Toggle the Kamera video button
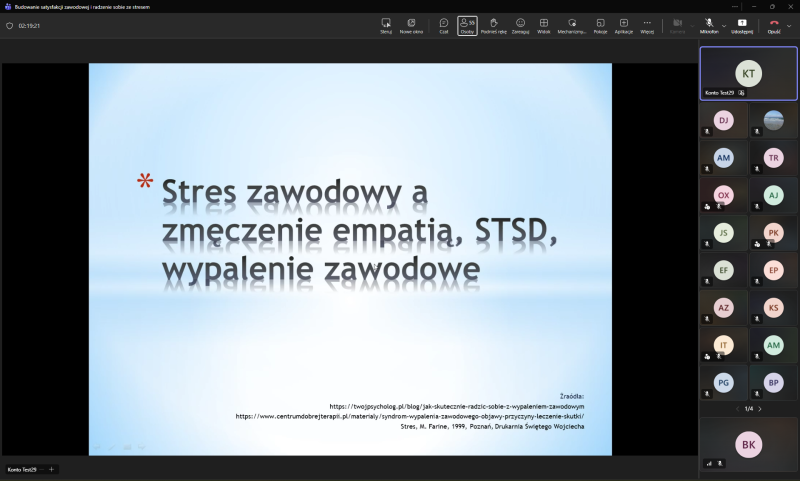The width and height of the screenshot is (800, 481). point(677,24)
